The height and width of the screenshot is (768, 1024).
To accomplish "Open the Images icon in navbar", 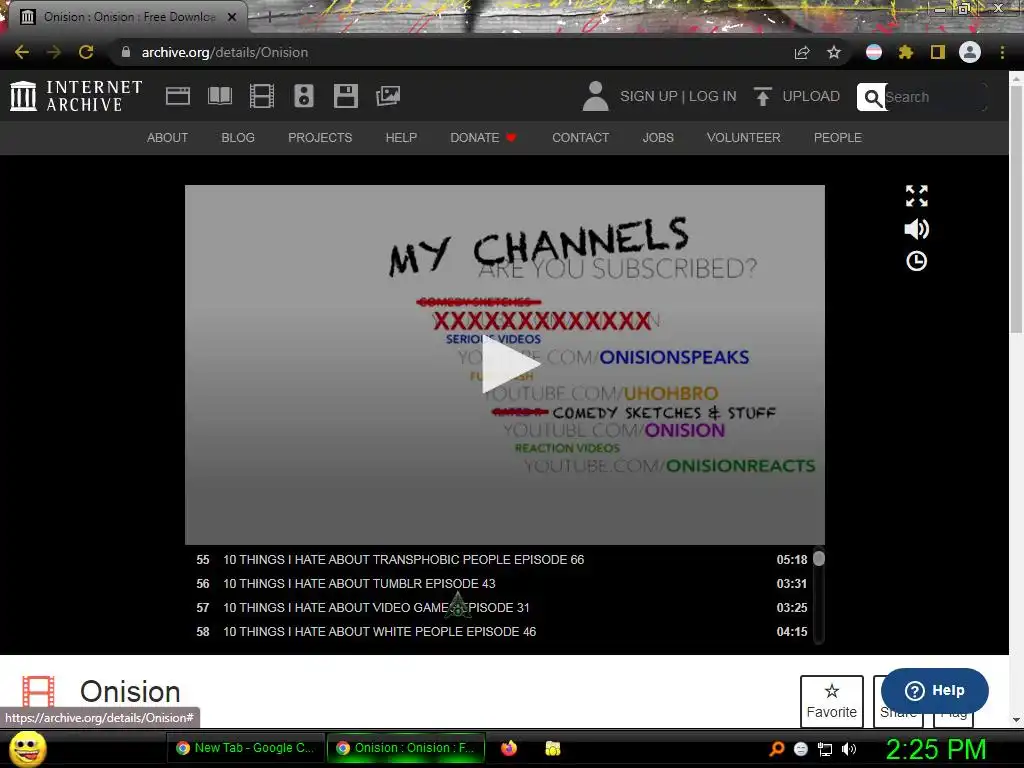I will click(388, 96).
